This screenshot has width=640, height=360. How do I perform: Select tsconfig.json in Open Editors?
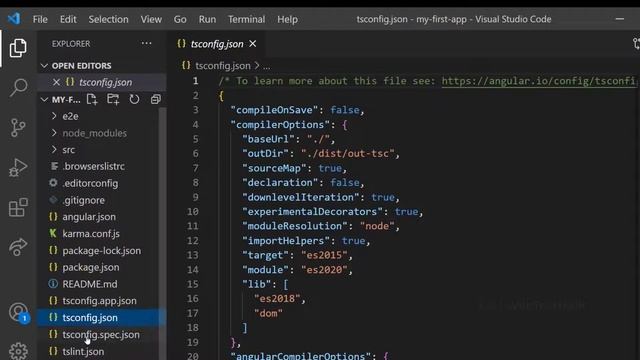pos(105,82)
